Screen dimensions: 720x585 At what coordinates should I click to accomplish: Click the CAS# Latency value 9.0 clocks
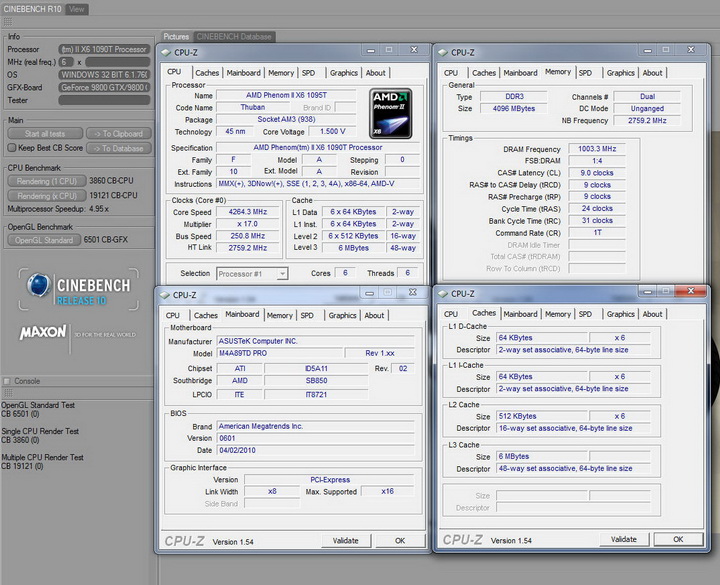[x=597, y=173]
